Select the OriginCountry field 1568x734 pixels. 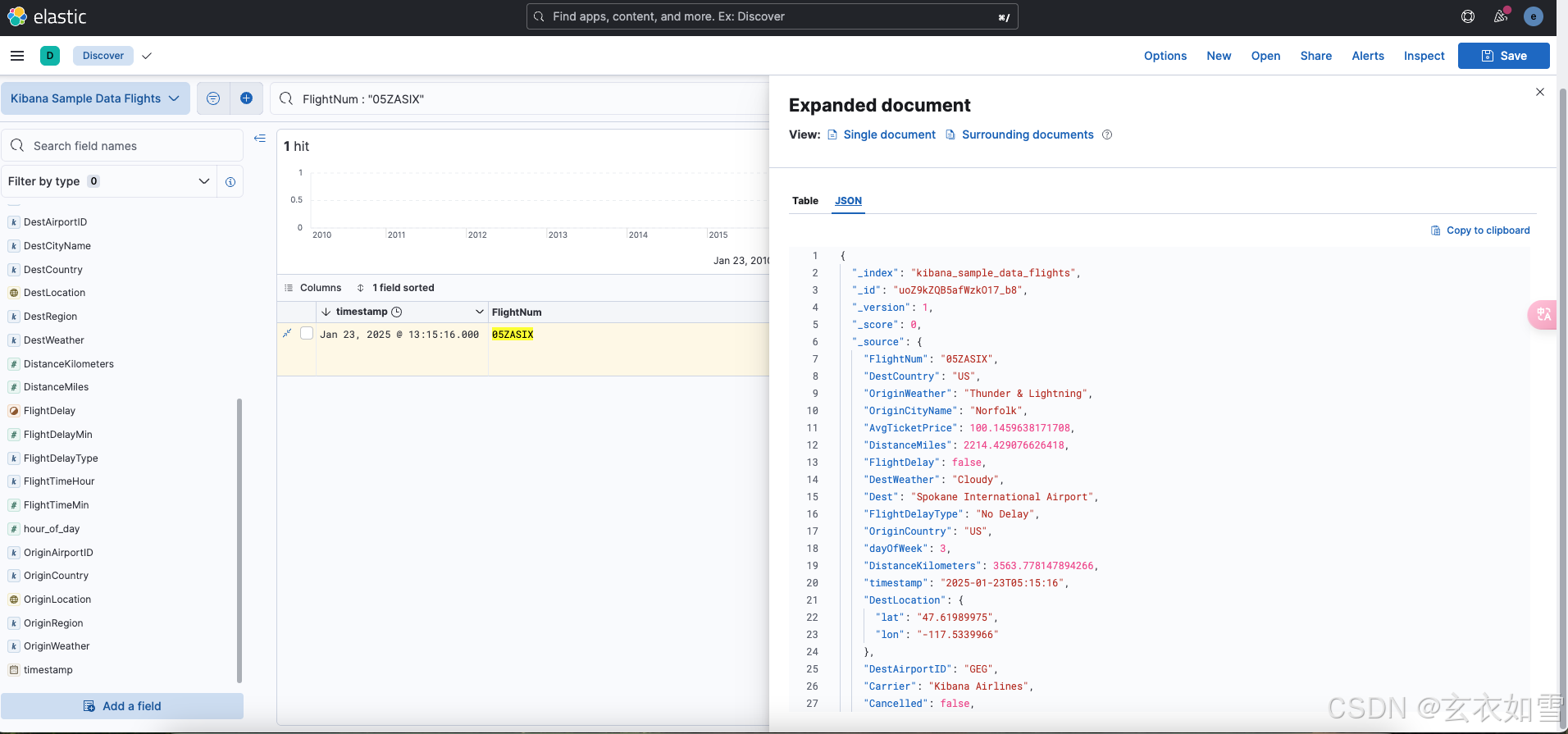(56, 576)
